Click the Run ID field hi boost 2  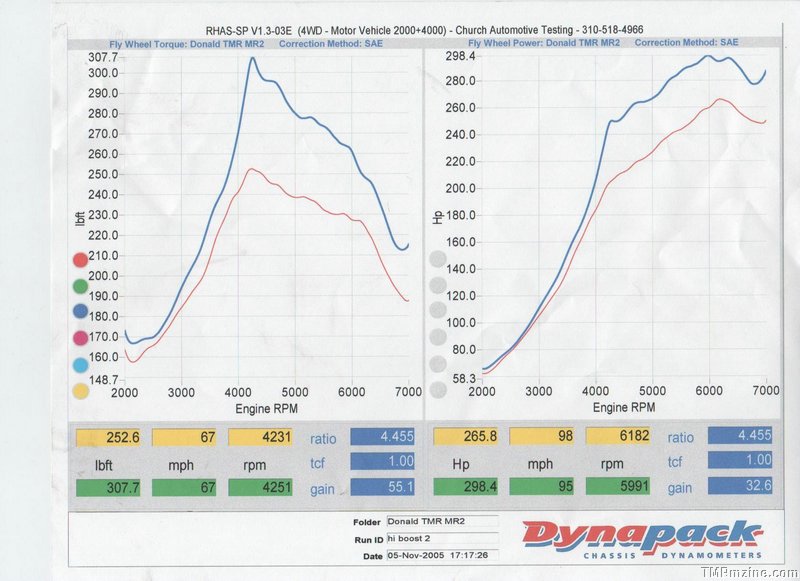443,539
